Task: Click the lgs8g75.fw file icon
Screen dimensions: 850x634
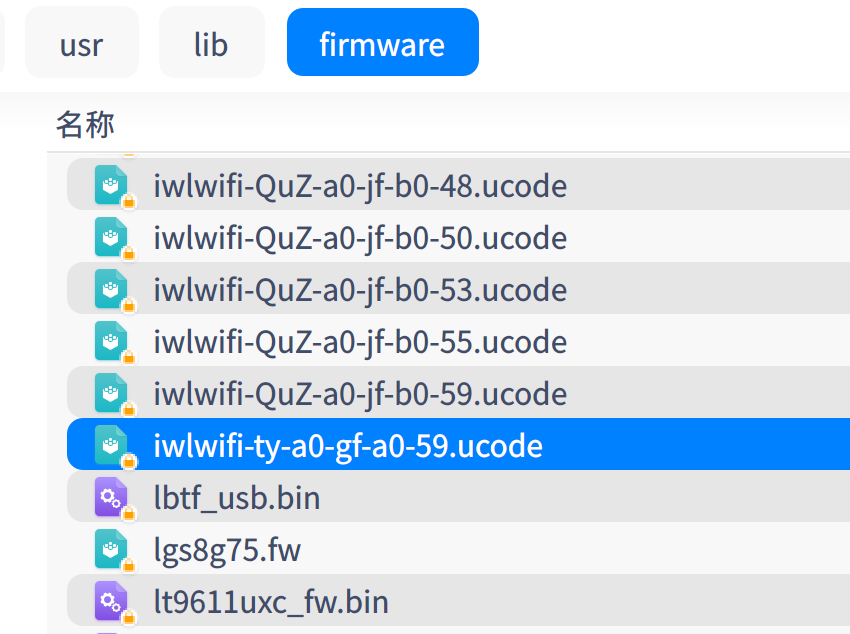Action: point(111,549)
